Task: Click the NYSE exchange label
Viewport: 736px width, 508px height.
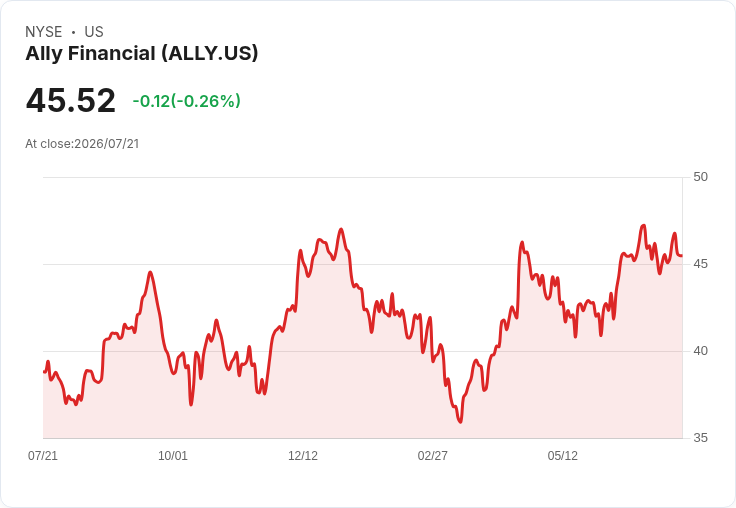Action: pyautogui.click(x=44, y=32)
